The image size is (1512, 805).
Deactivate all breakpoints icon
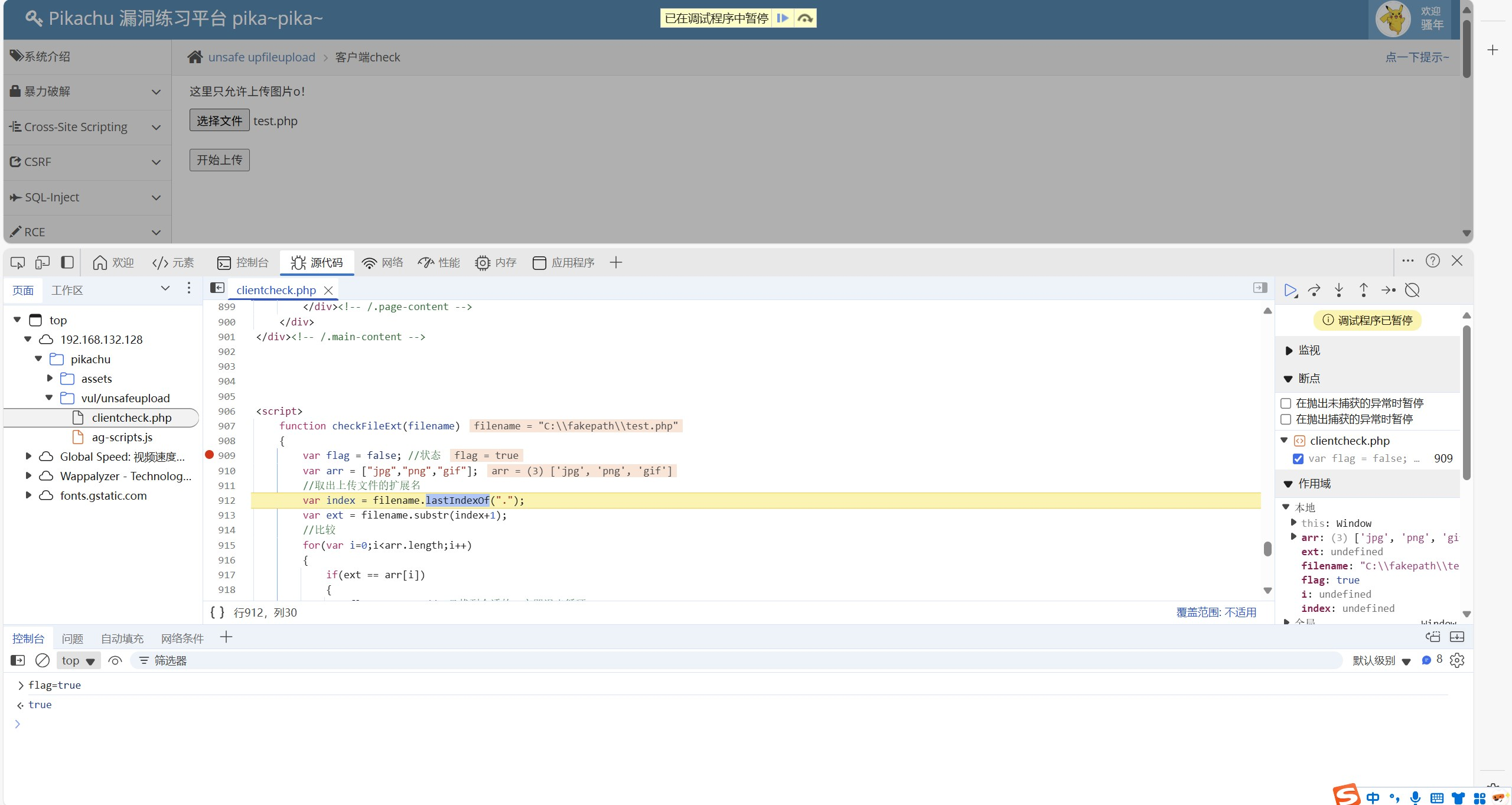point(1412,290)
